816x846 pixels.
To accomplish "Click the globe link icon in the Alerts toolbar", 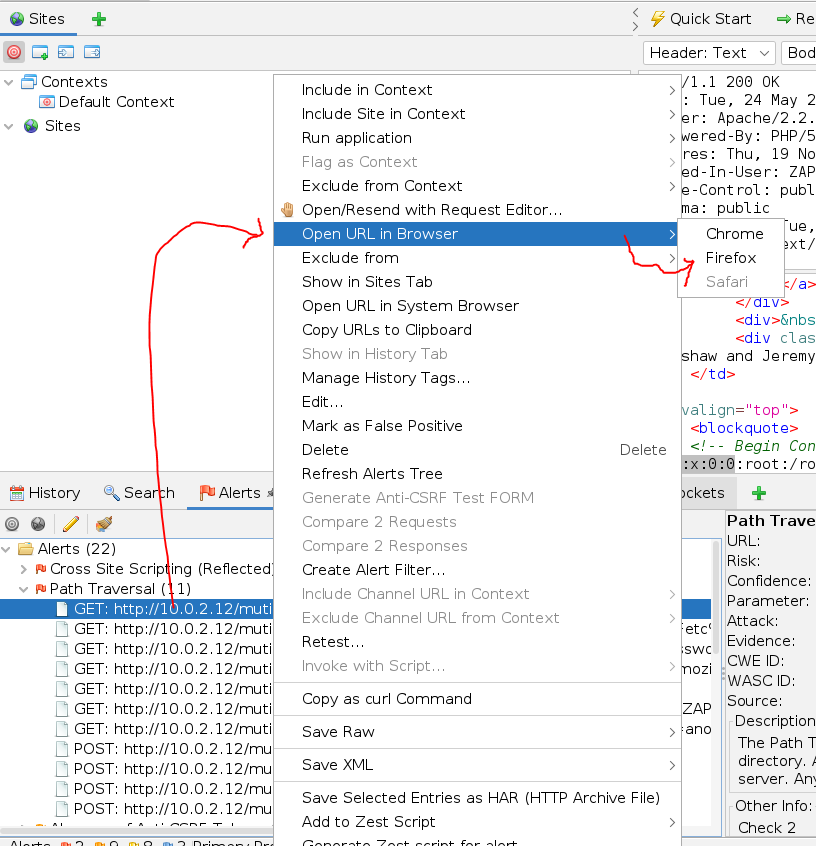I will pos(38,524).
